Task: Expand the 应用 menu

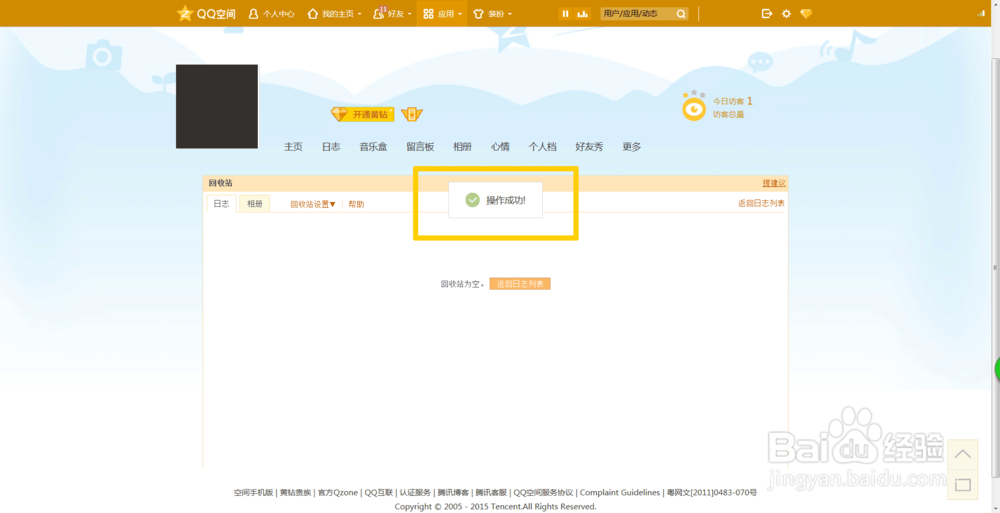Action: pyautogui.click(x=441, y=13)
